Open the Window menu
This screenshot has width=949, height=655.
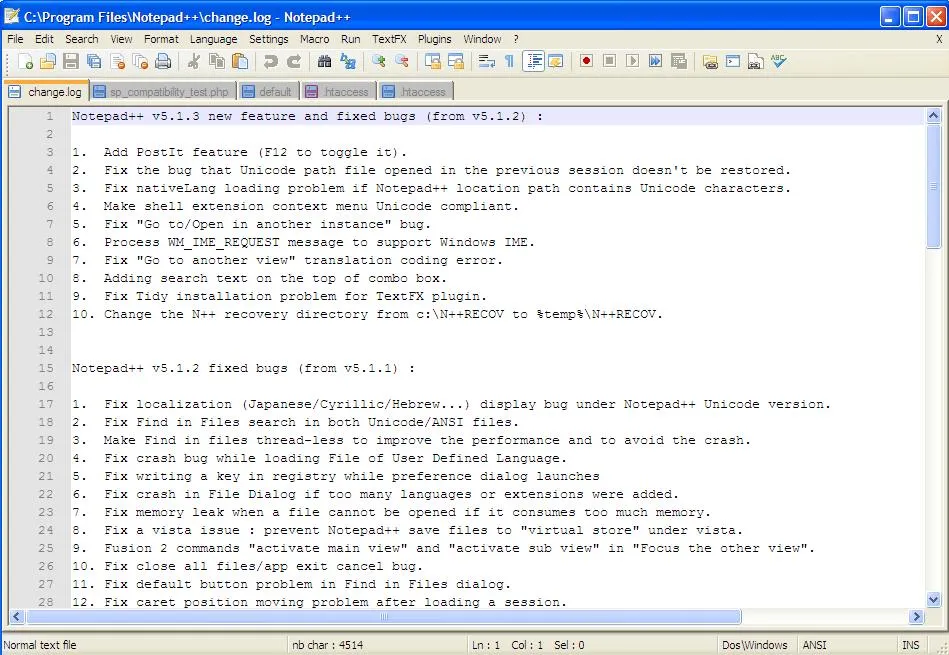tap(482, 39)
